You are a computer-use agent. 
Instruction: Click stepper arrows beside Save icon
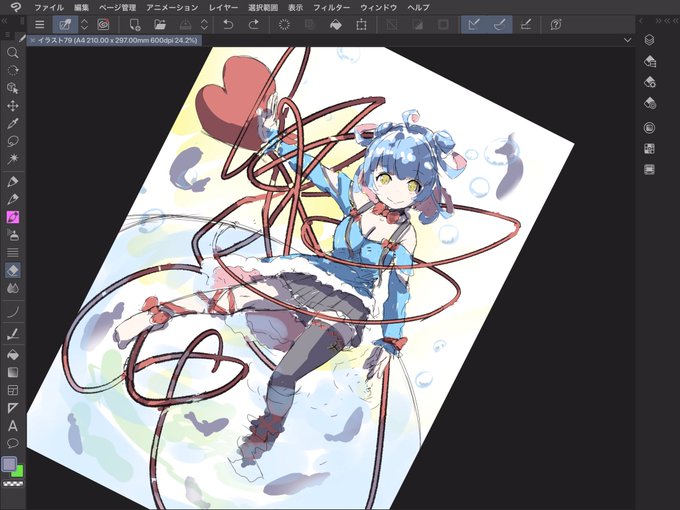coord(204,25)
